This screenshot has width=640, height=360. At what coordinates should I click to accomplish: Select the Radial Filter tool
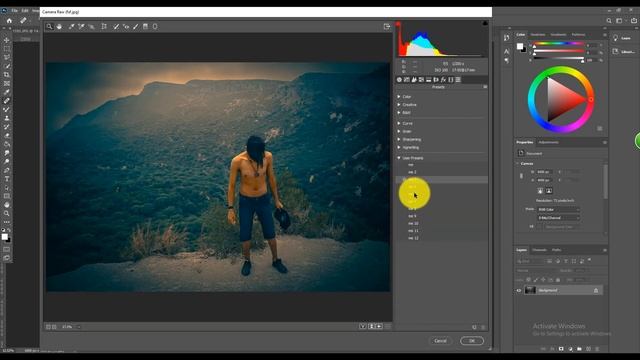point(155,27)
